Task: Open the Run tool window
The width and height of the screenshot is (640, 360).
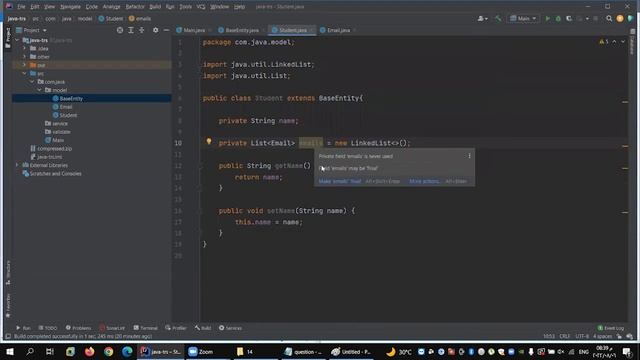Action: [x=23, y=328]
